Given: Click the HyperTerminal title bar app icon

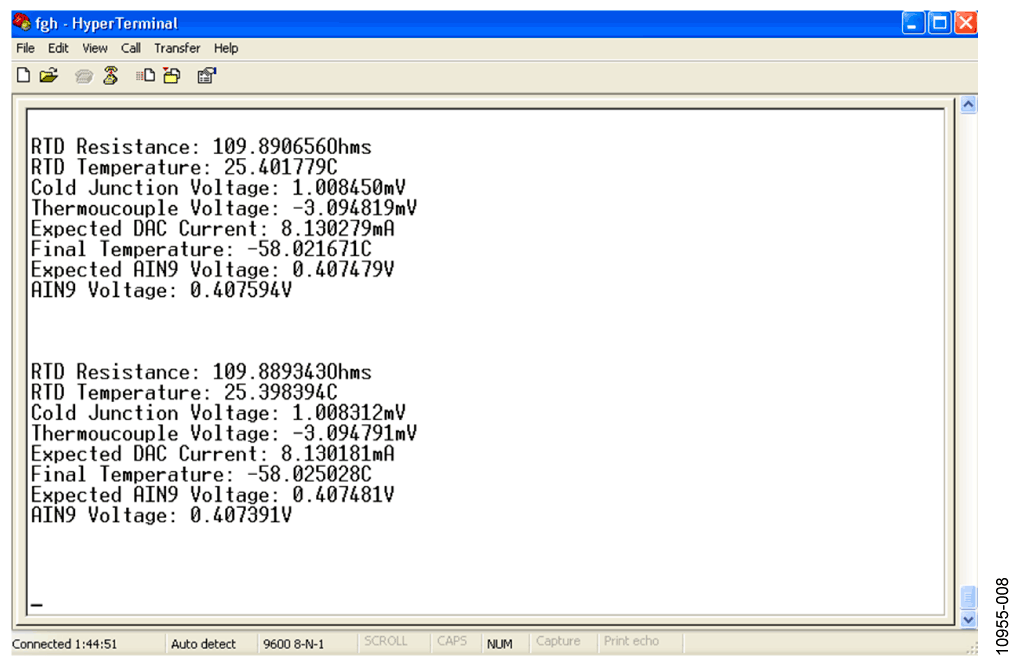Looking at the screenshot, I should click(x=22, y=23).
